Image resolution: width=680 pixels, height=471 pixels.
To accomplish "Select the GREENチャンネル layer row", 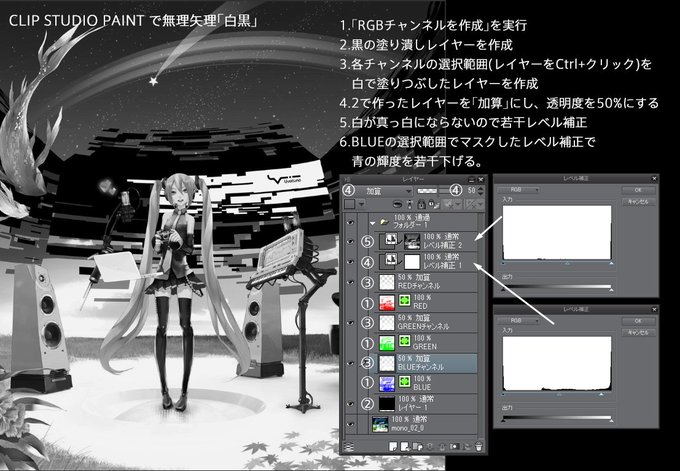I will (425, 323).
